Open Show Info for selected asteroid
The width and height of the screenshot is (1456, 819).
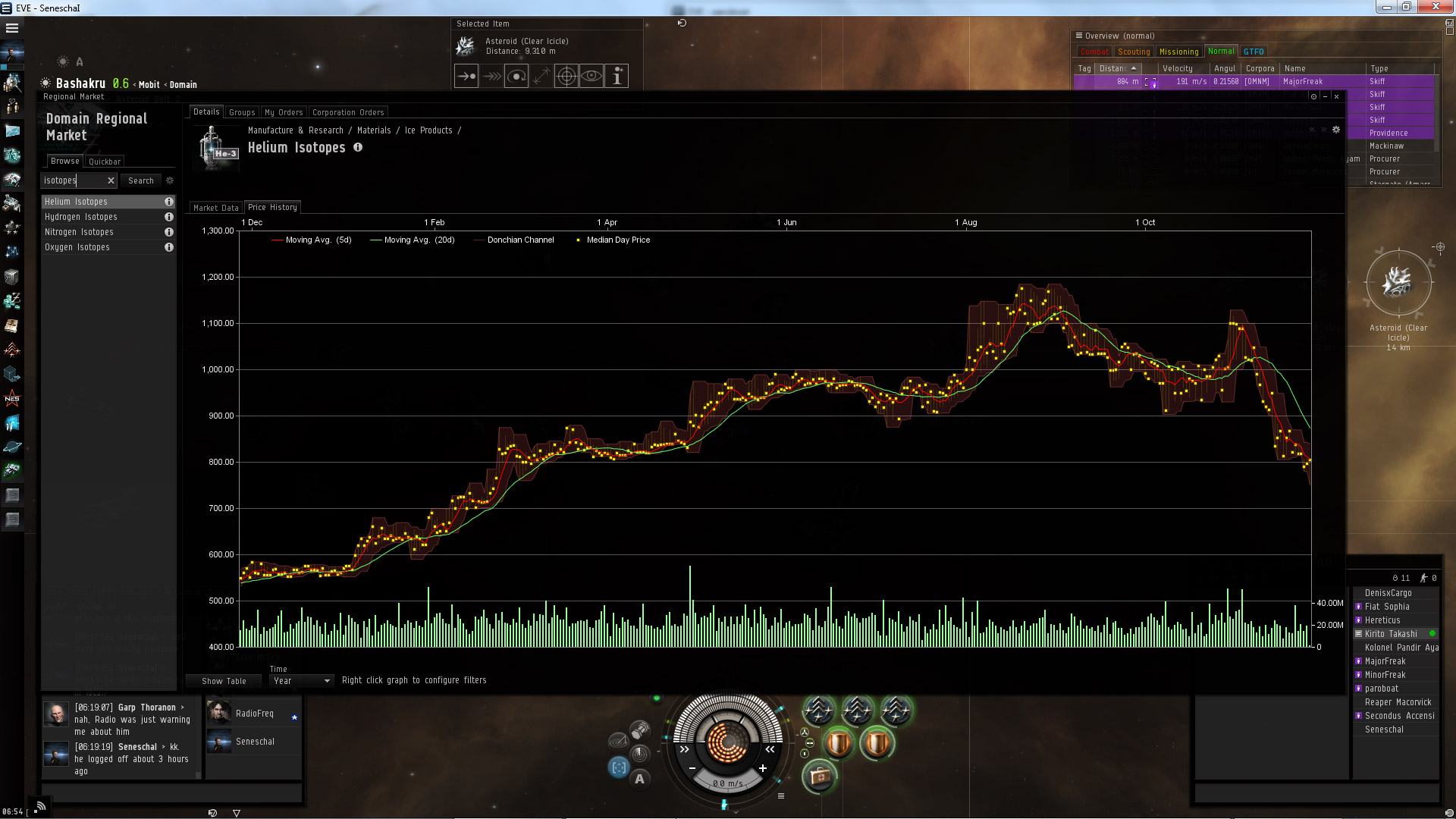(x=617, y=76)
